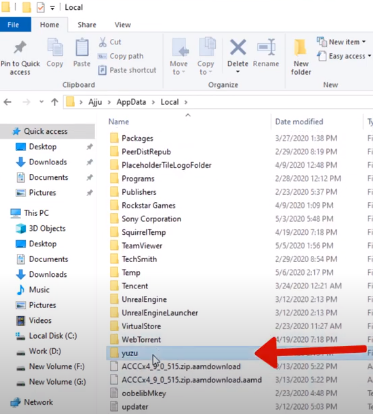Switch to the View ribbon tab
The width and height of the screenshot is (373, 414).
[x=123, y=25]
